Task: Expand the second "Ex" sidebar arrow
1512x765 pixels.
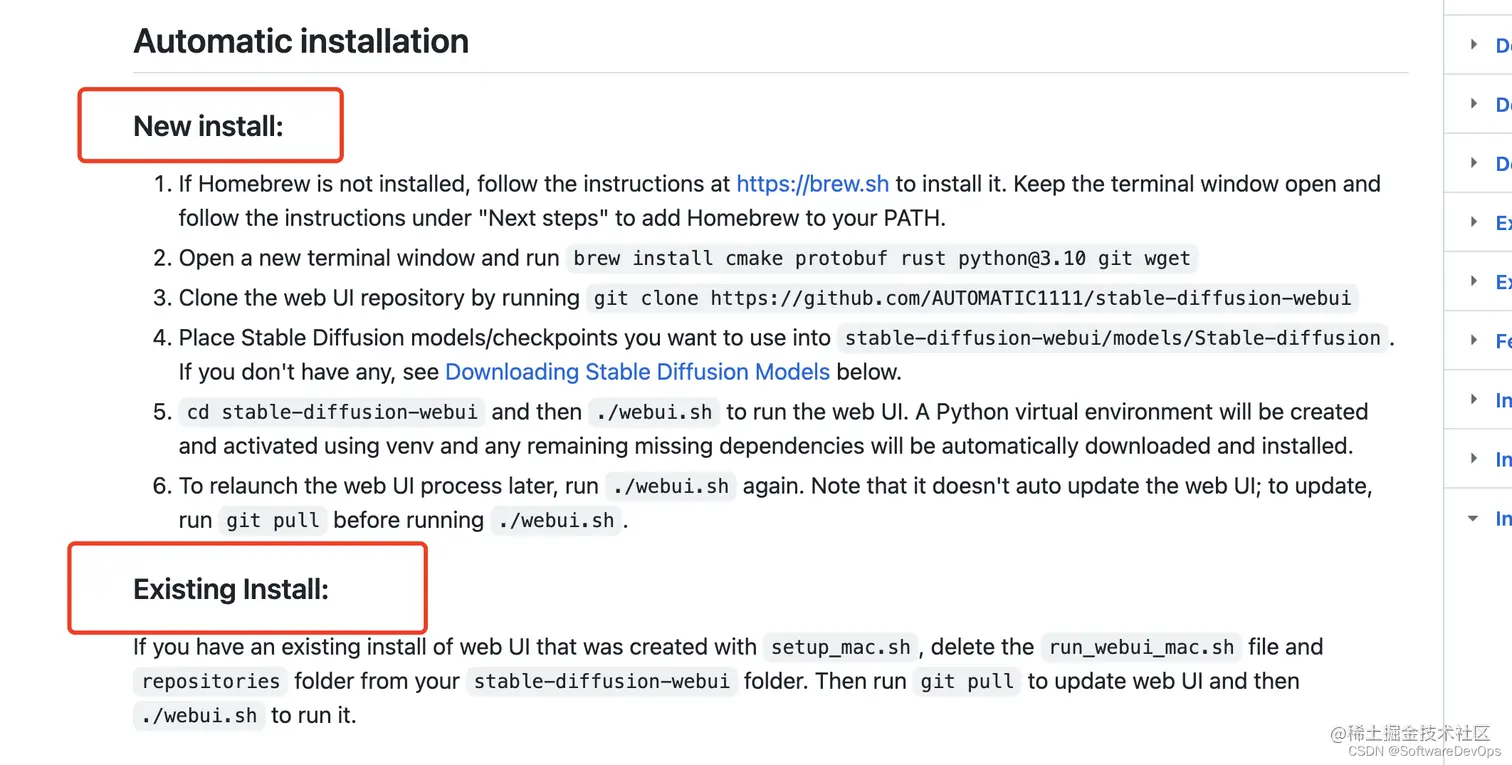Action: click(1473, 281)
